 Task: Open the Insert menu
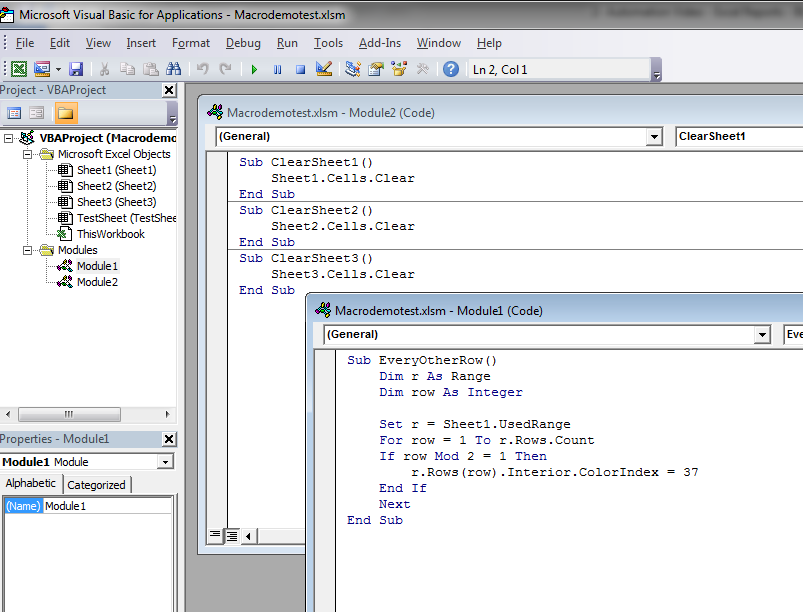click(141, 43)
